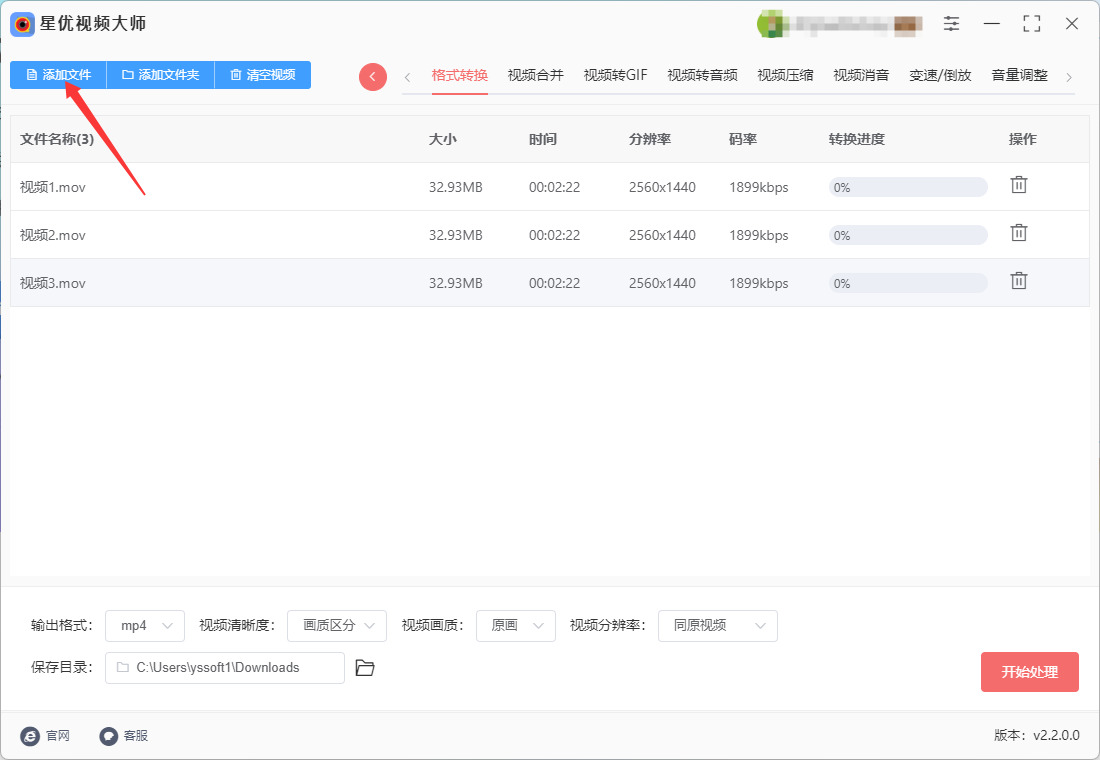
Task: Select the 视频2.mov file name
Action: tap(53, 235)
